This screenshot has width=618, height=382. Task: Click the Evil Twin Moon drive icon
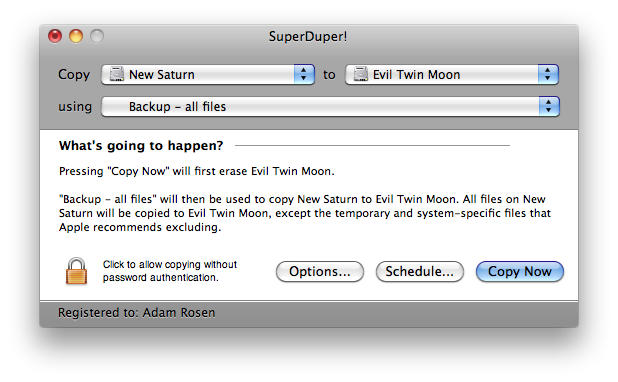coord(360,74)
